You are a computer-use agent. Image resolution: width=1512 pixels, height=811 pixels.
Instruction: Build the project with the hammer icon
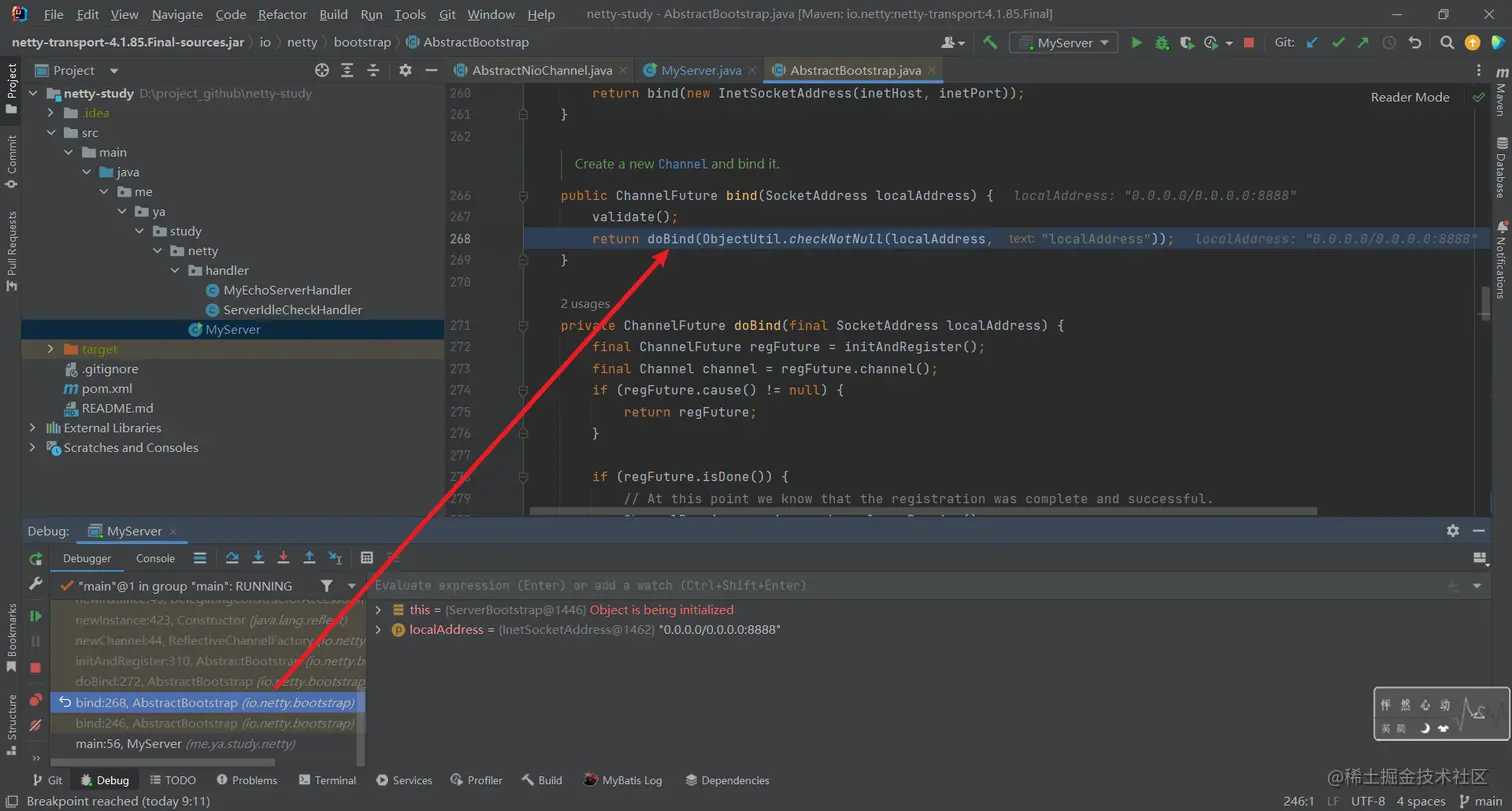pos(990,43)
